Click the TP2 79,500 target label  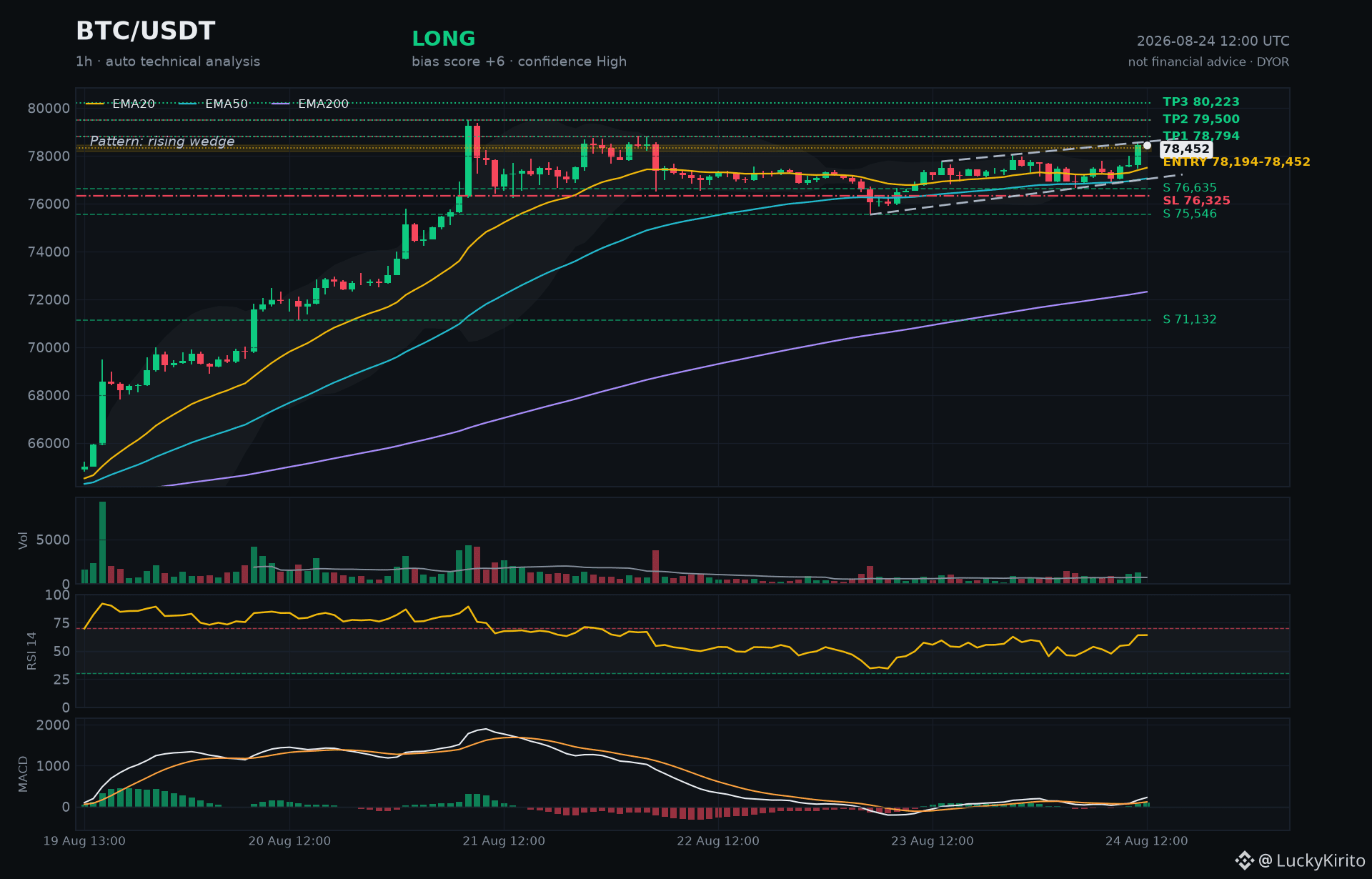click(x=1201, y=119)
